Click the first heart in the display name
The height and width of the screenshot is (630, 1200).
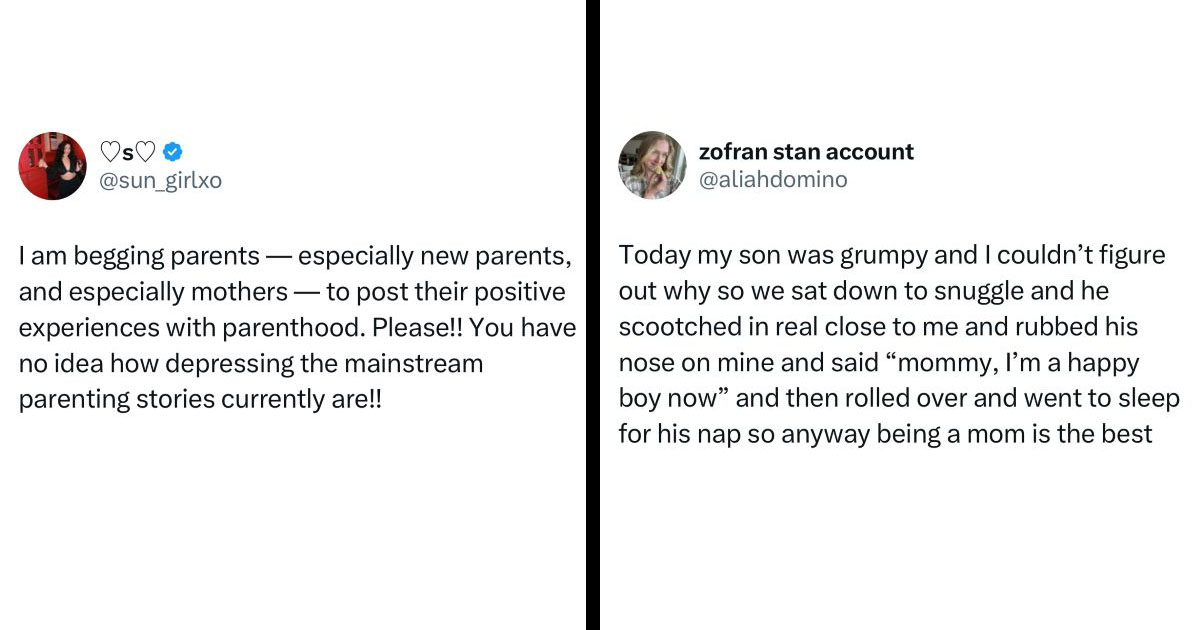[x=110, y=152]
